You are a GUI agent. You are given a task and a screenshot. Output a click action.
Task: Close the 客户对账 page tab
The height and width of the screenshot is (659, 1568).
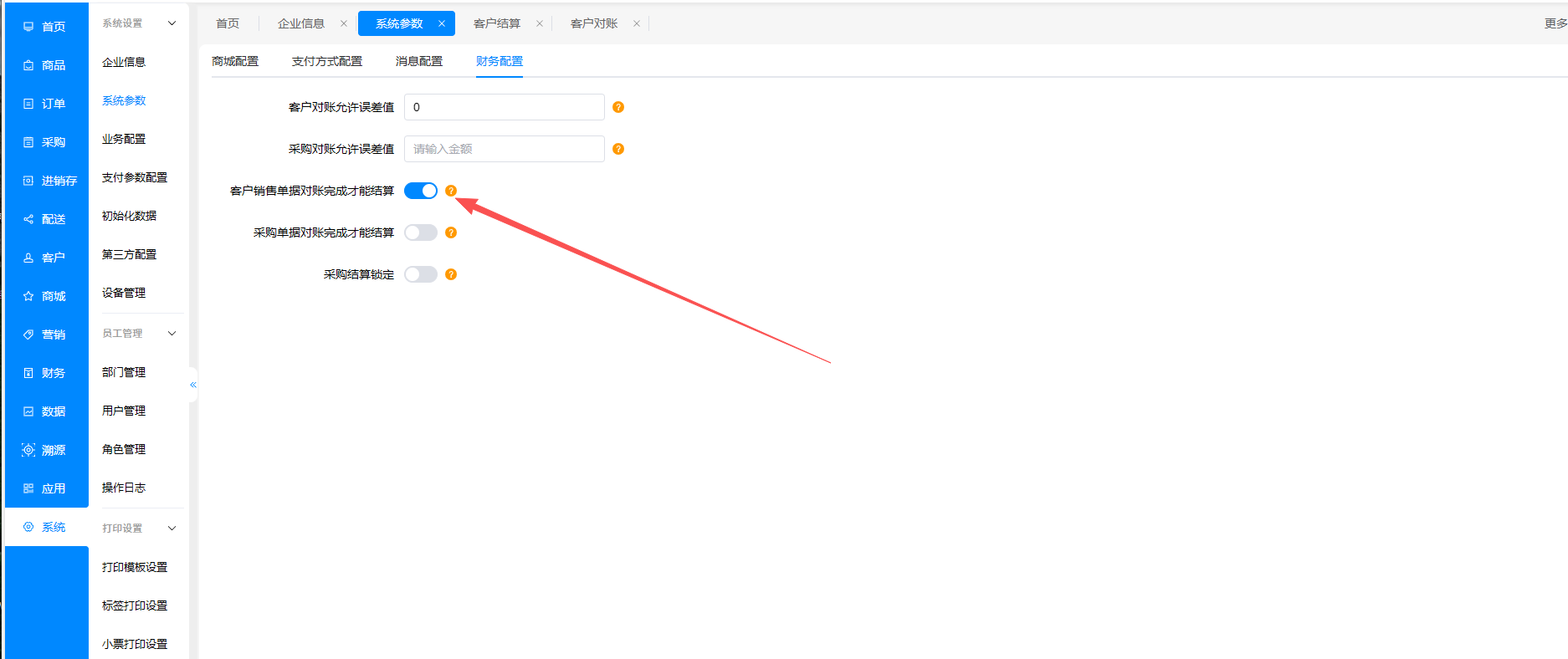click(637, 23)
